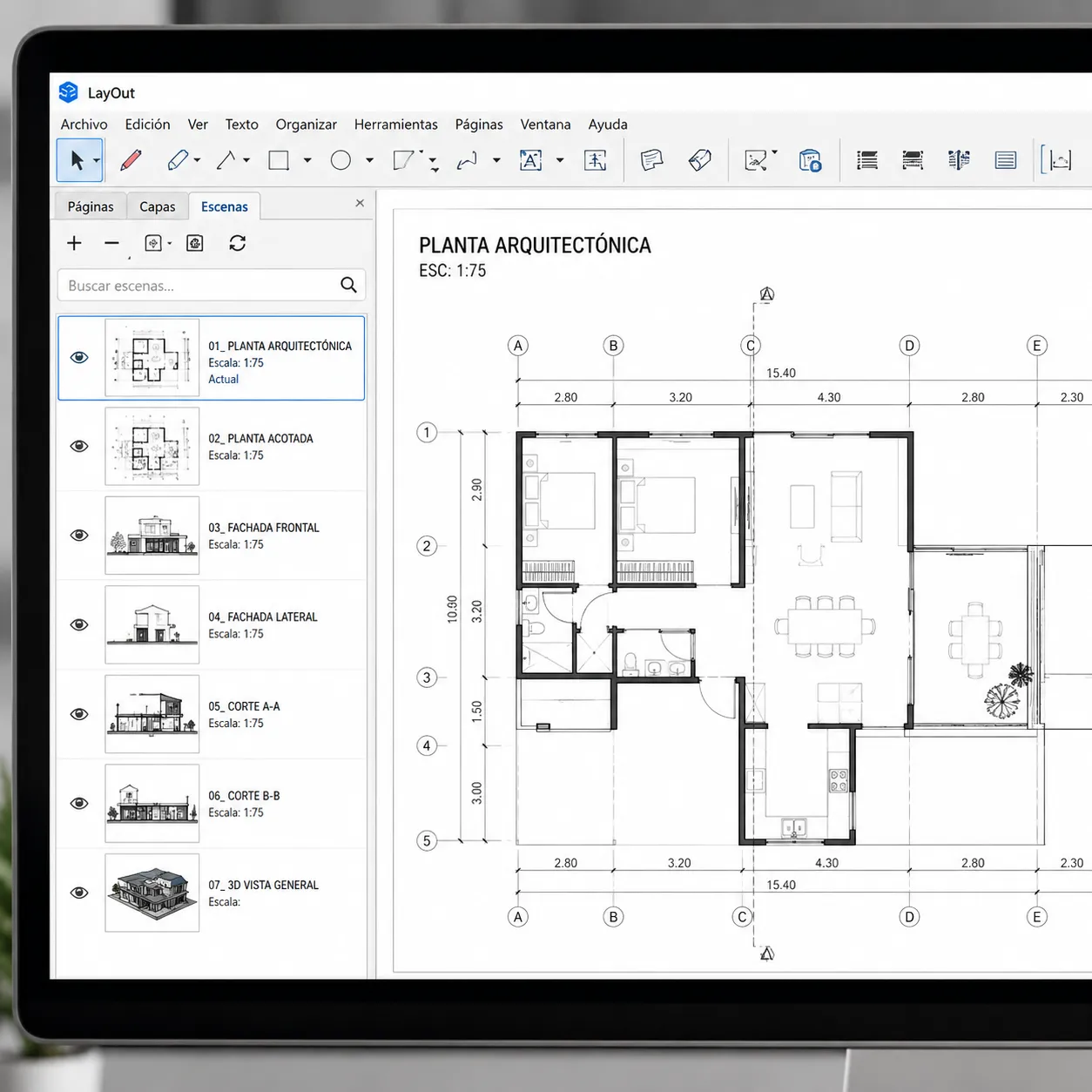Pick the red pencil tool
1092x1092 pixels.
pos(131,160)
